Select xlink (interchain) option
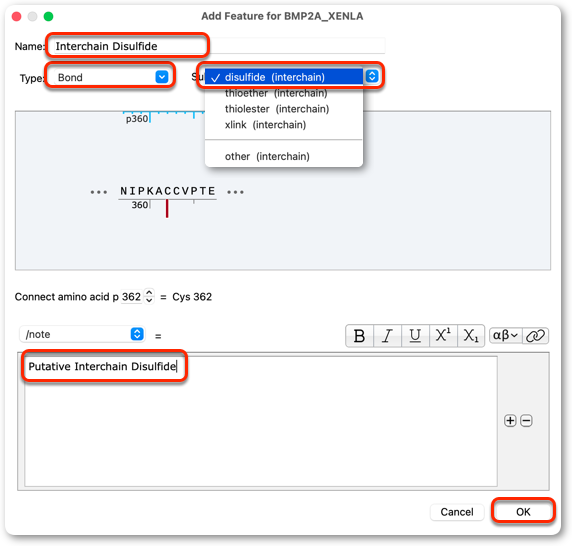 tap(266, 125)
